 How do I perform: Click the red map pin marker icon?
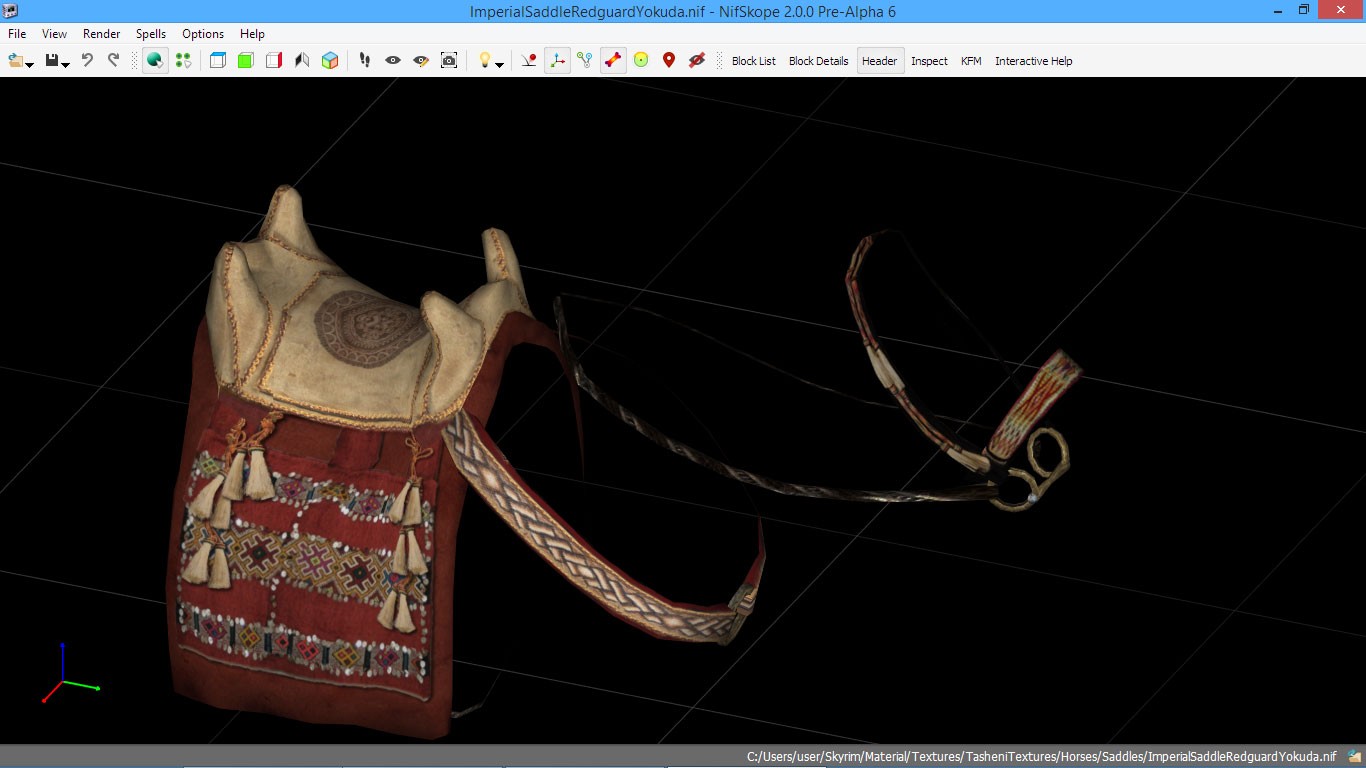[669, 61]
